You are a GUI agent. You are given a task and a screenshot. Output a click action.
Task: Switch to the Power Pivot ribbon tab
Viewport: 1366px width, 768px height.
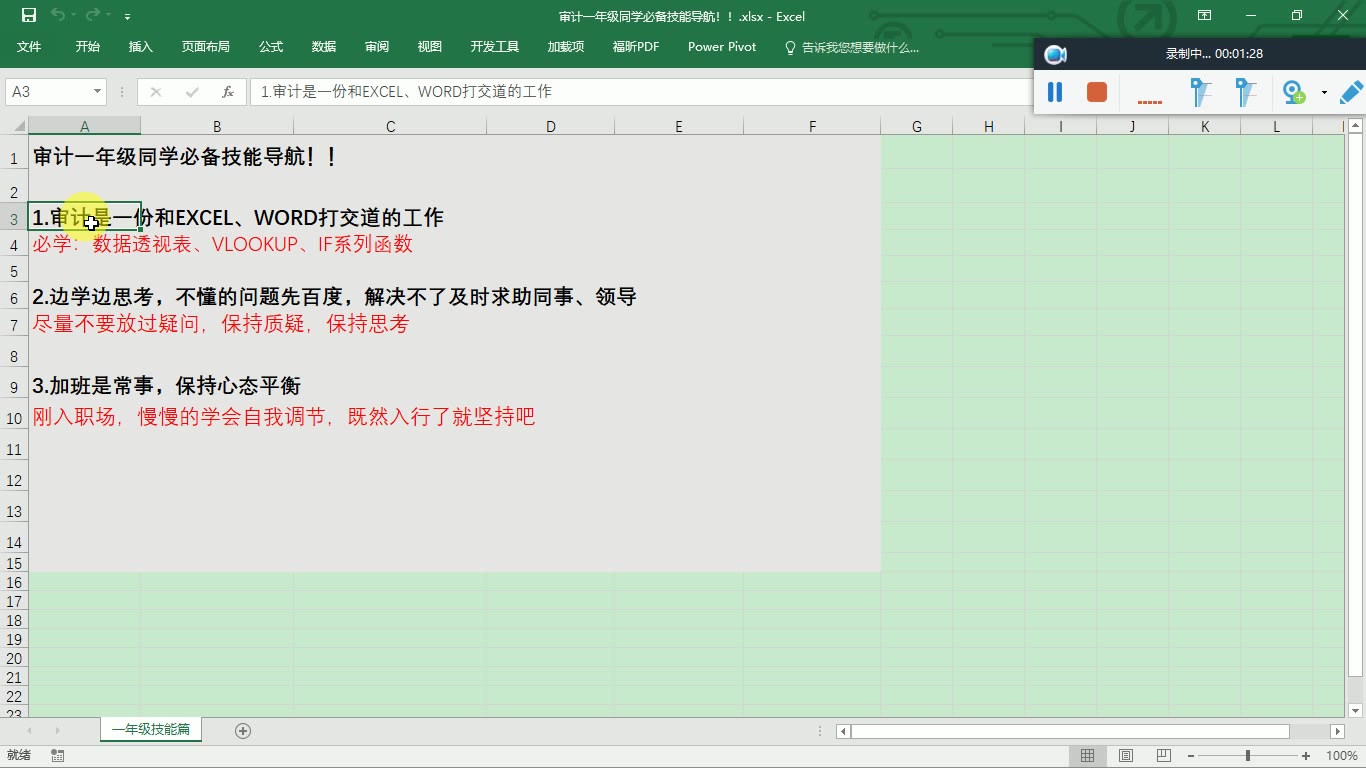pyautogui.click(x=721, y=46)
